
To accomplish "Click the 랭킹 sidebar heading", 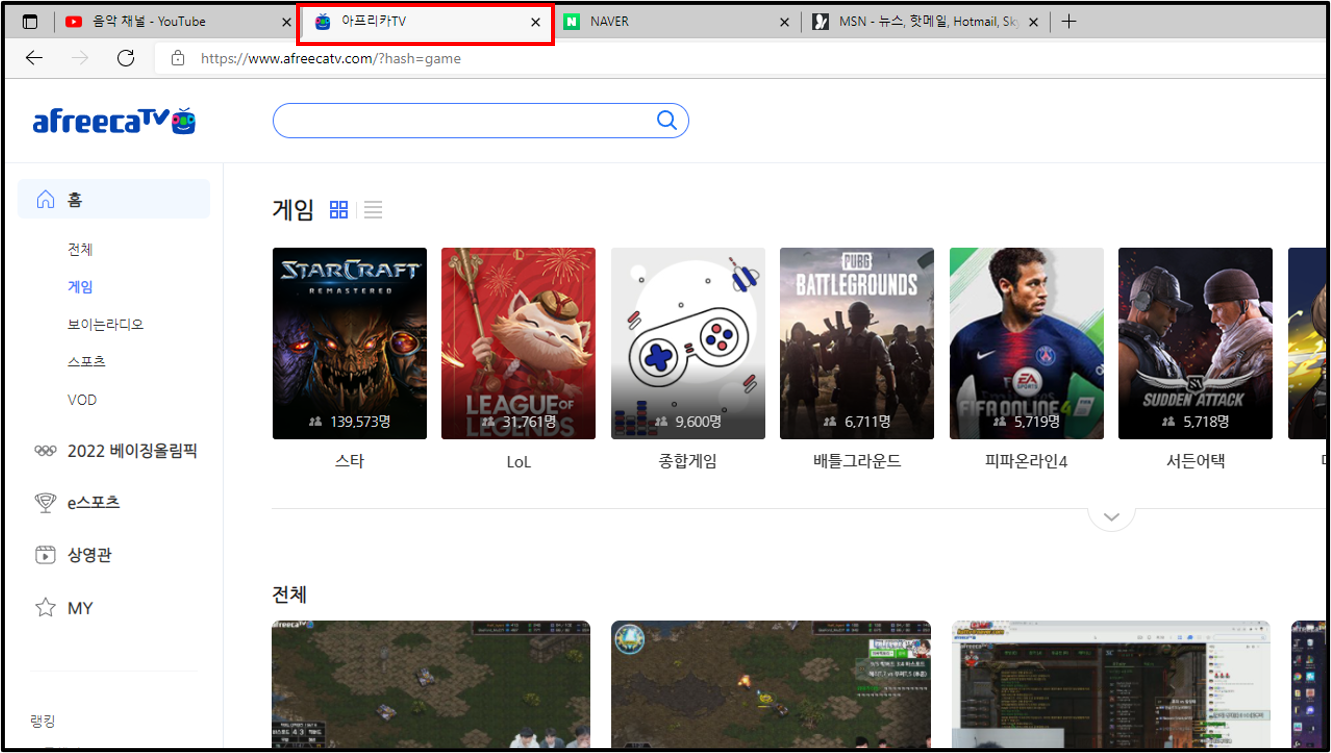I will point(43,721).
